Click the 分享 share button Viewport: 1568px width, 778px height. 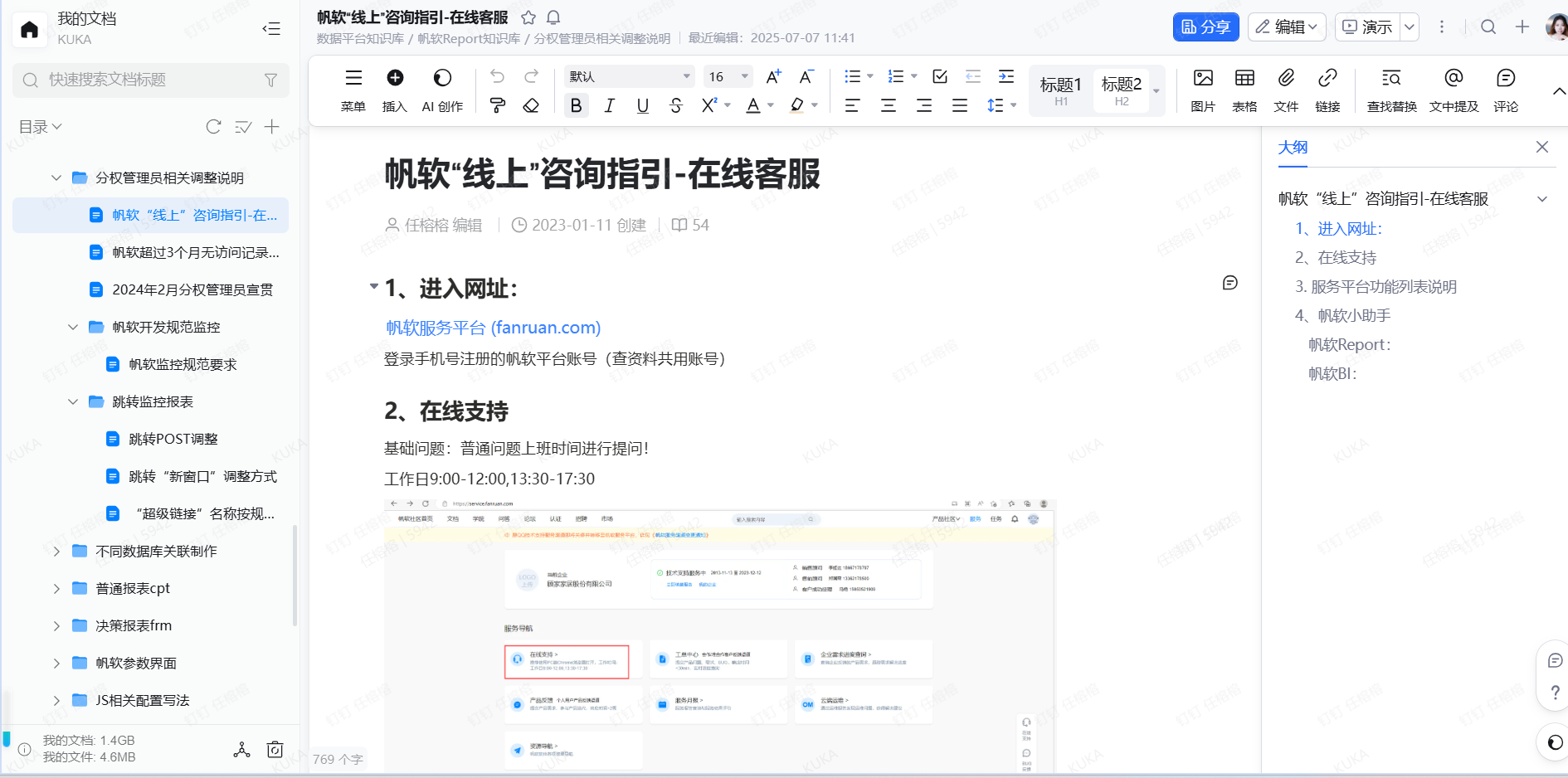click(1205, 27)
